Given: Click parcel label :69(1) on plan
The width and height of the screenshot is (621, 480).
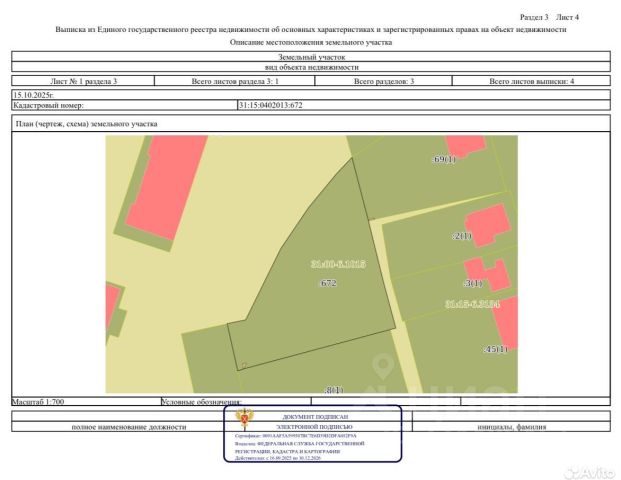Looking at the screenshot, I should [444, 159].
